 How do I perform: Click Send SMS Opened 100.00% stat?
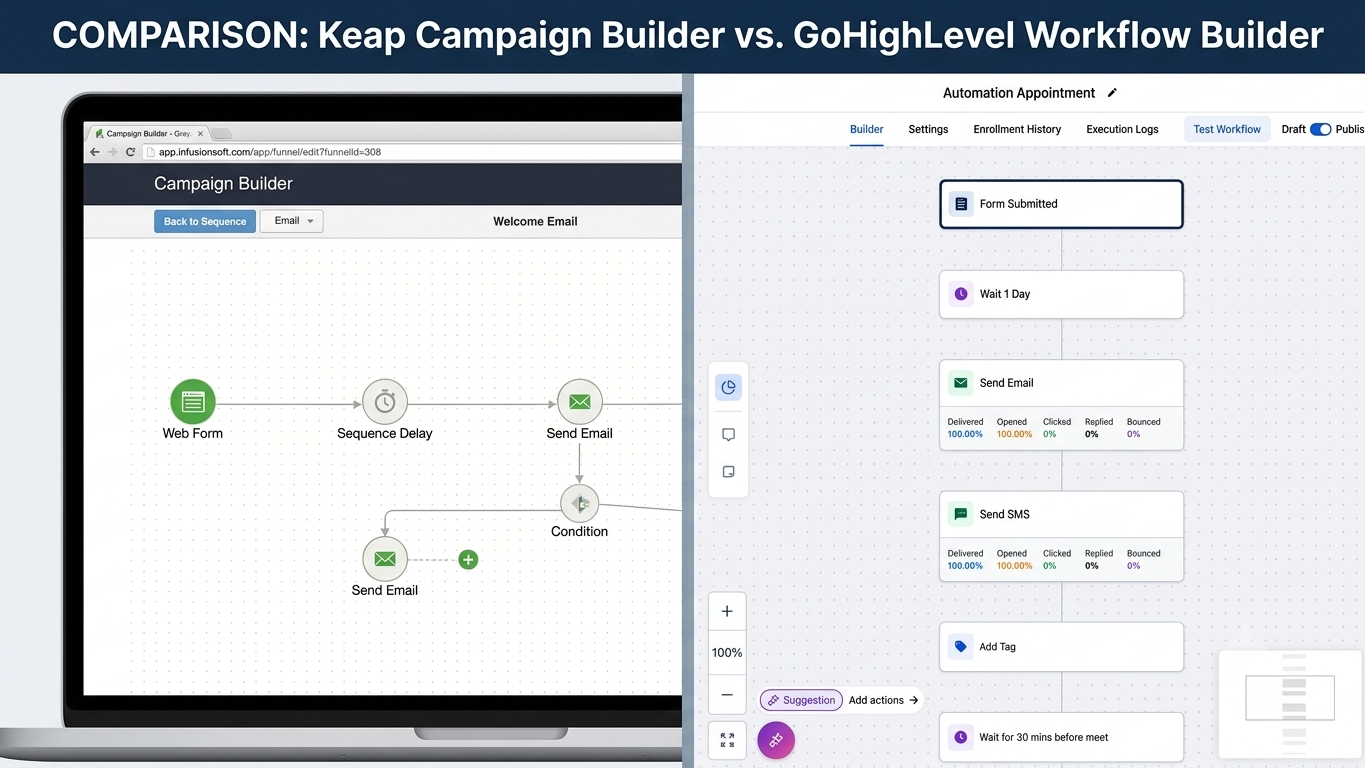click(x=1014, y=559)
